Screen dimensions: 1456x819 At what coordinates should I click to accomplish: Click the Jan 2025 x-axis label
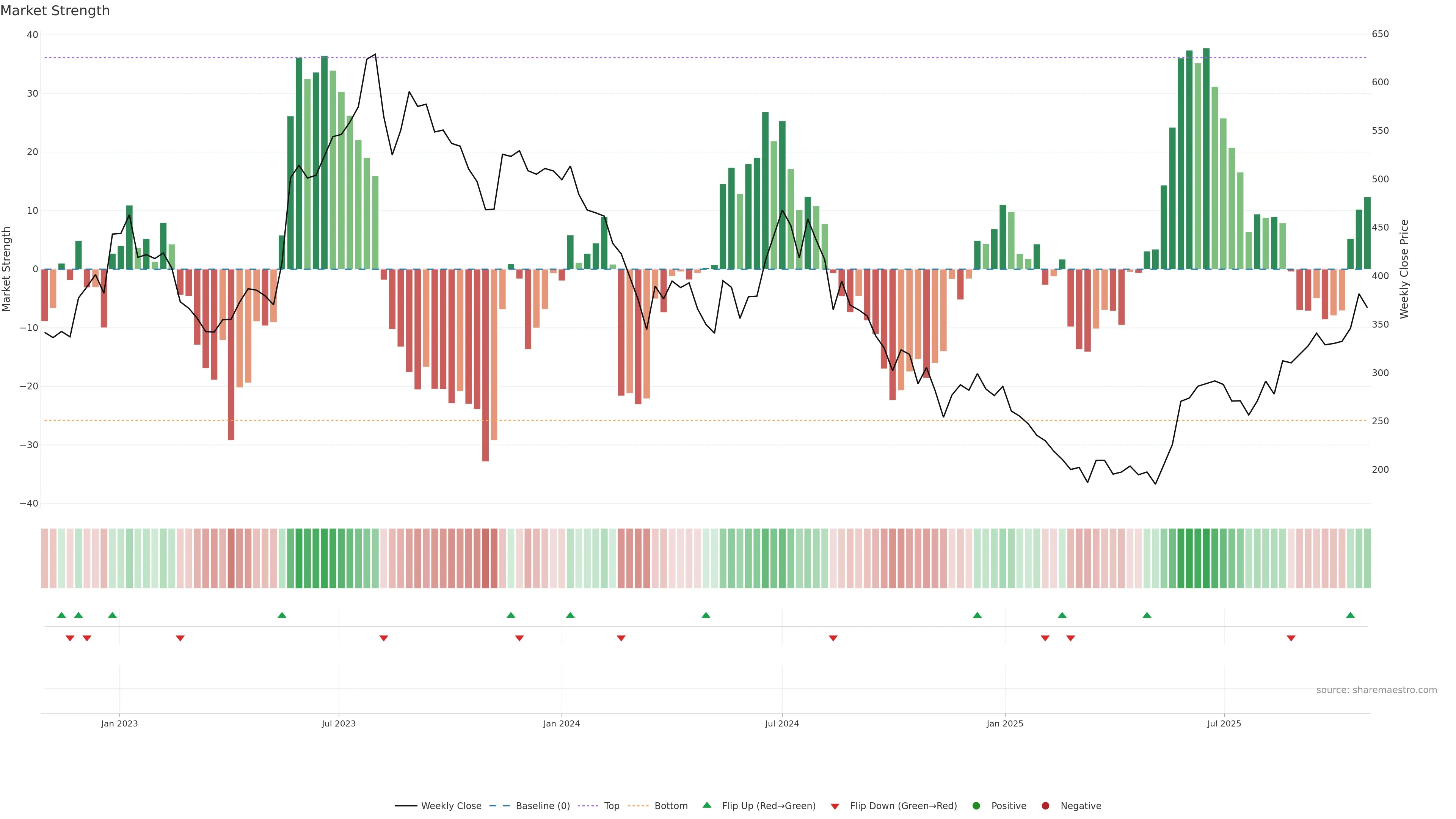pyautogui.click(x=1005, y=723)
